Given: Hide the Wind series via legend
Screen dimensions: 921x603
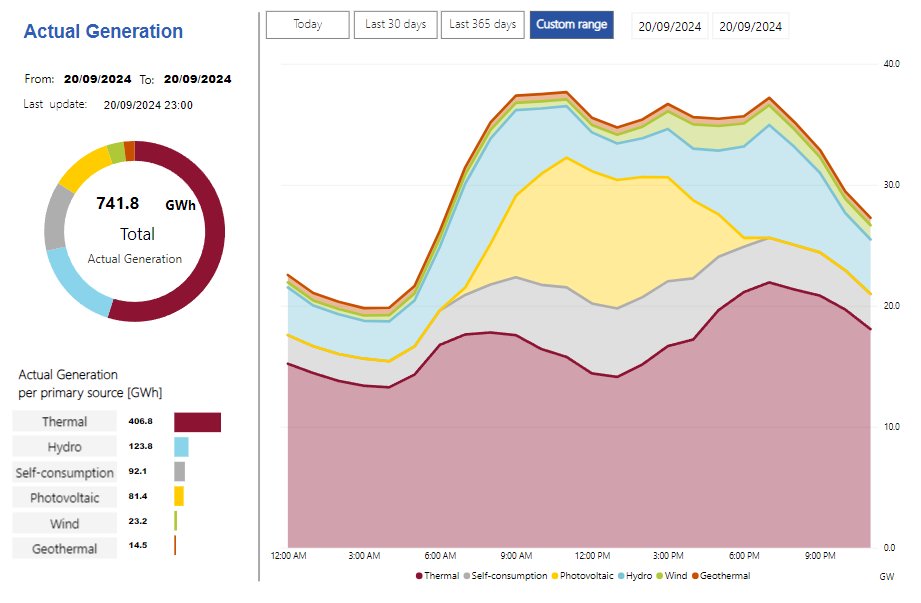Looking at the screenshot, I should coord(675,576).
